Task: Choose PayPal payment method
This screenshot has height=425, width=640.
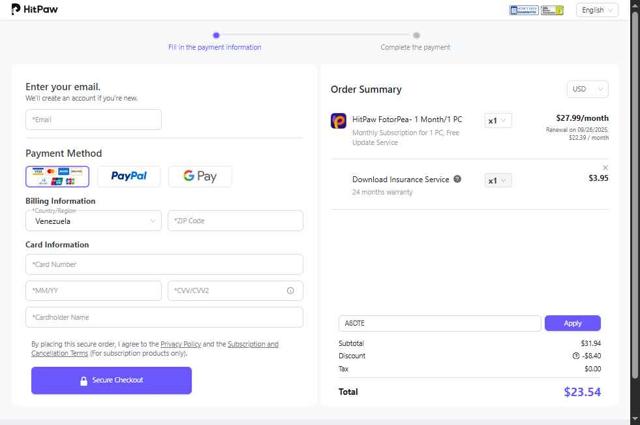Action: pyautogui.click(x=129, y=176)
